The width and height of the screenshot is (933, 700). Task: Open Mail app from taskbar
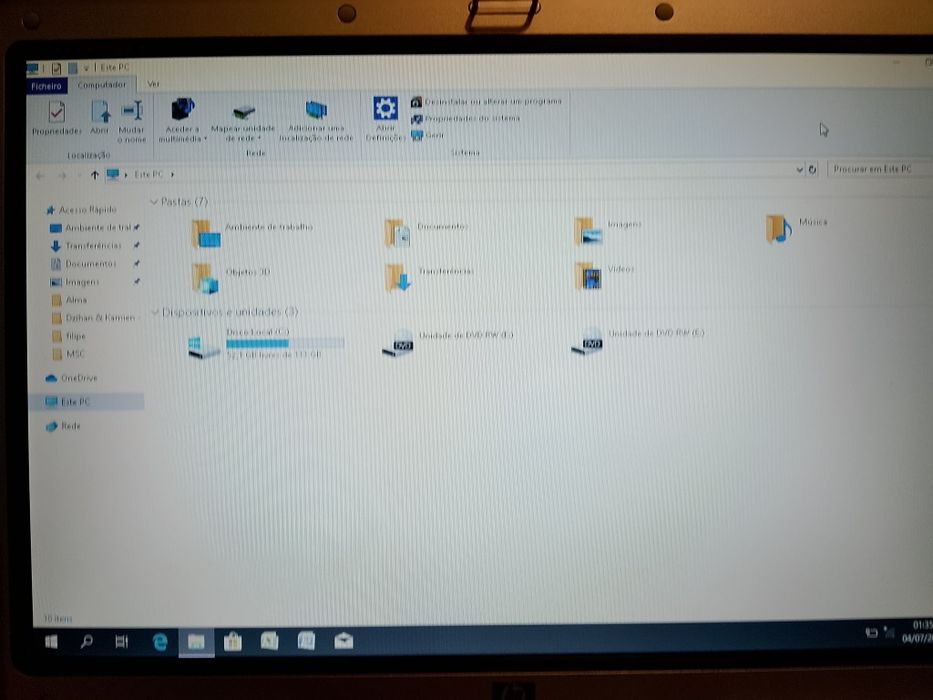(x=343, y=641)
